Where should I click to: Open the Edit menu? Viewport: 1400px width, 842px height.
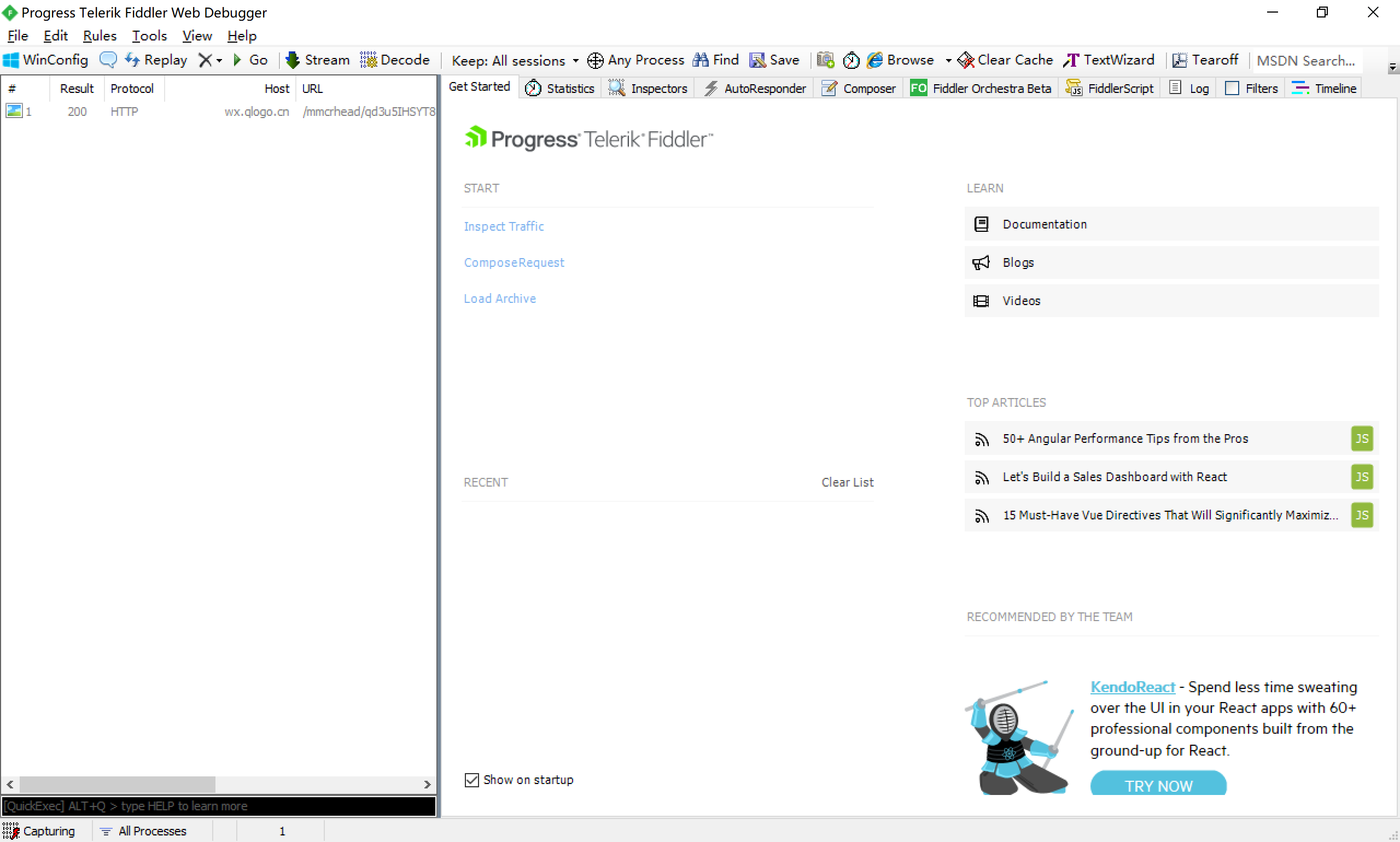point(55,36)
